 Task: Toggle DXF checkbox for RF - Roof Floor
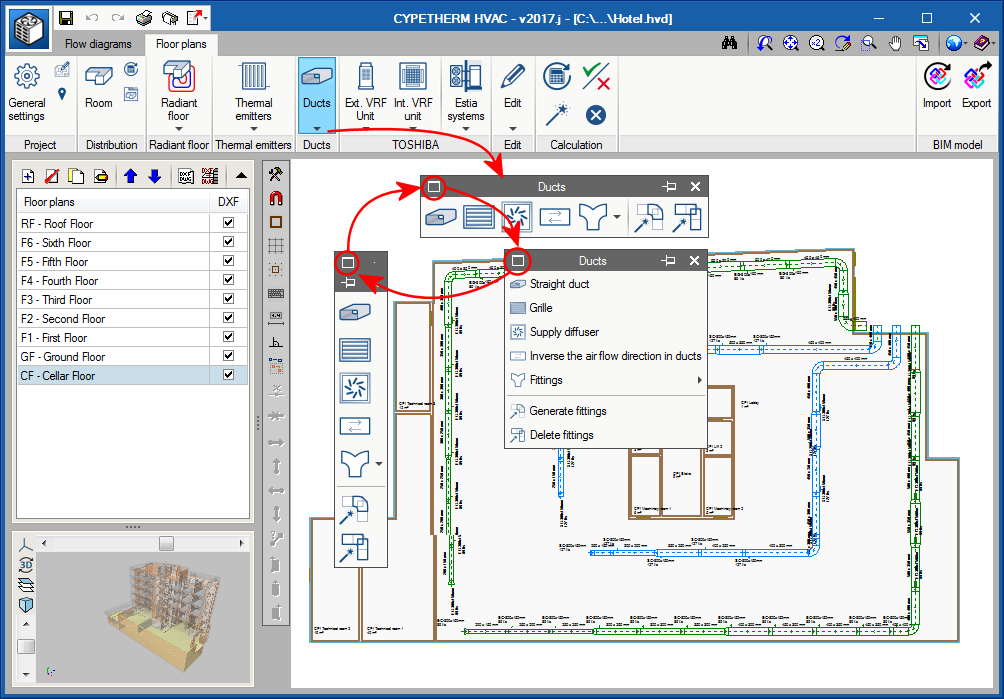point(228,224)
